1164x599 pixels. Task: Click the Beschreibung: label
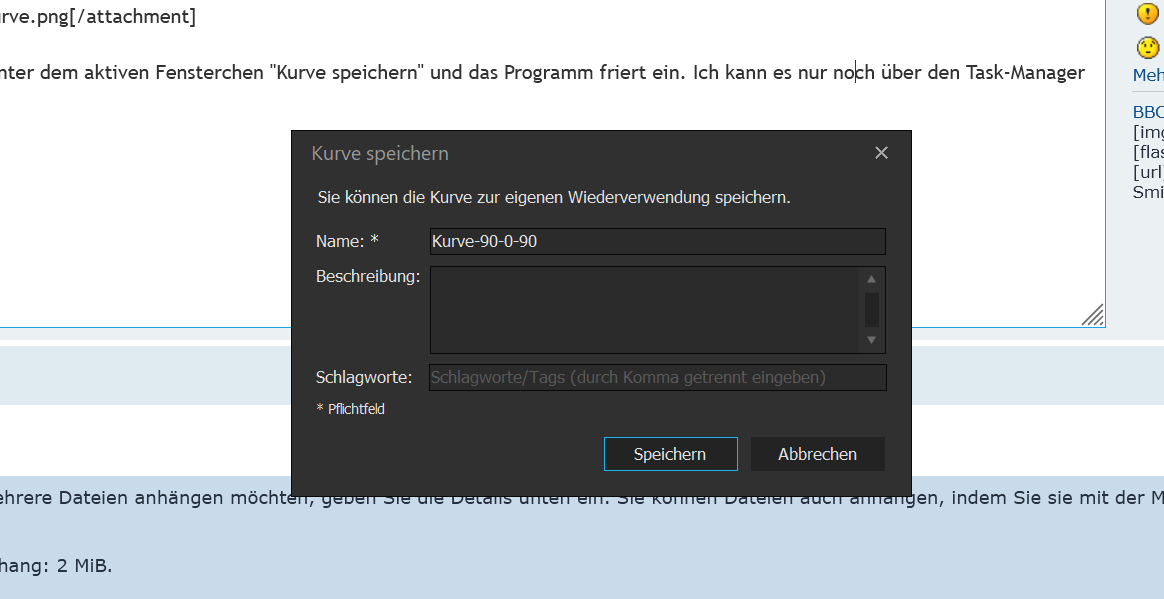[x=368, y=276]
